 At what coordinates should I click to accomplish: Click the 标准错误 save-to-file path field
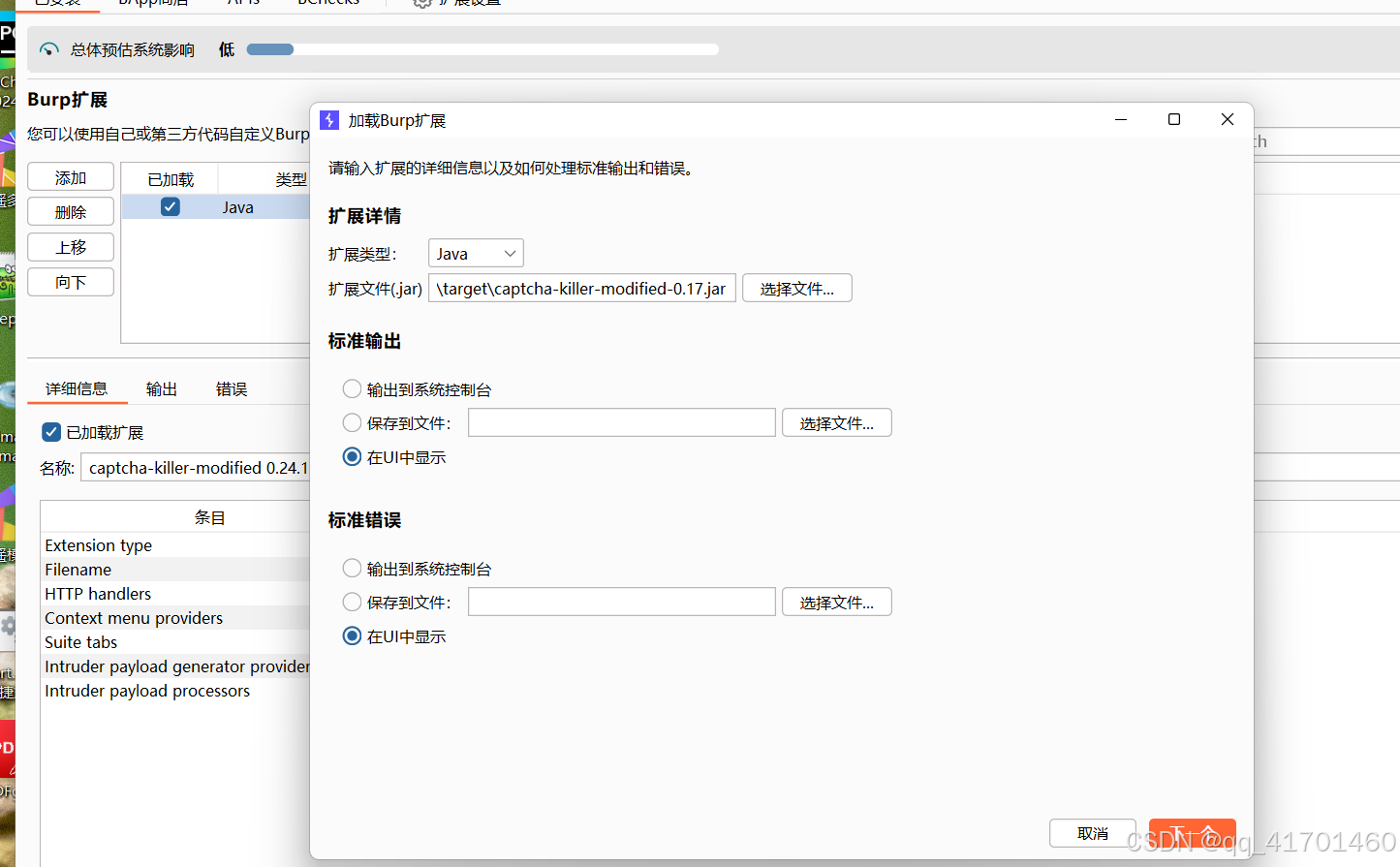(x=622, y=602)
